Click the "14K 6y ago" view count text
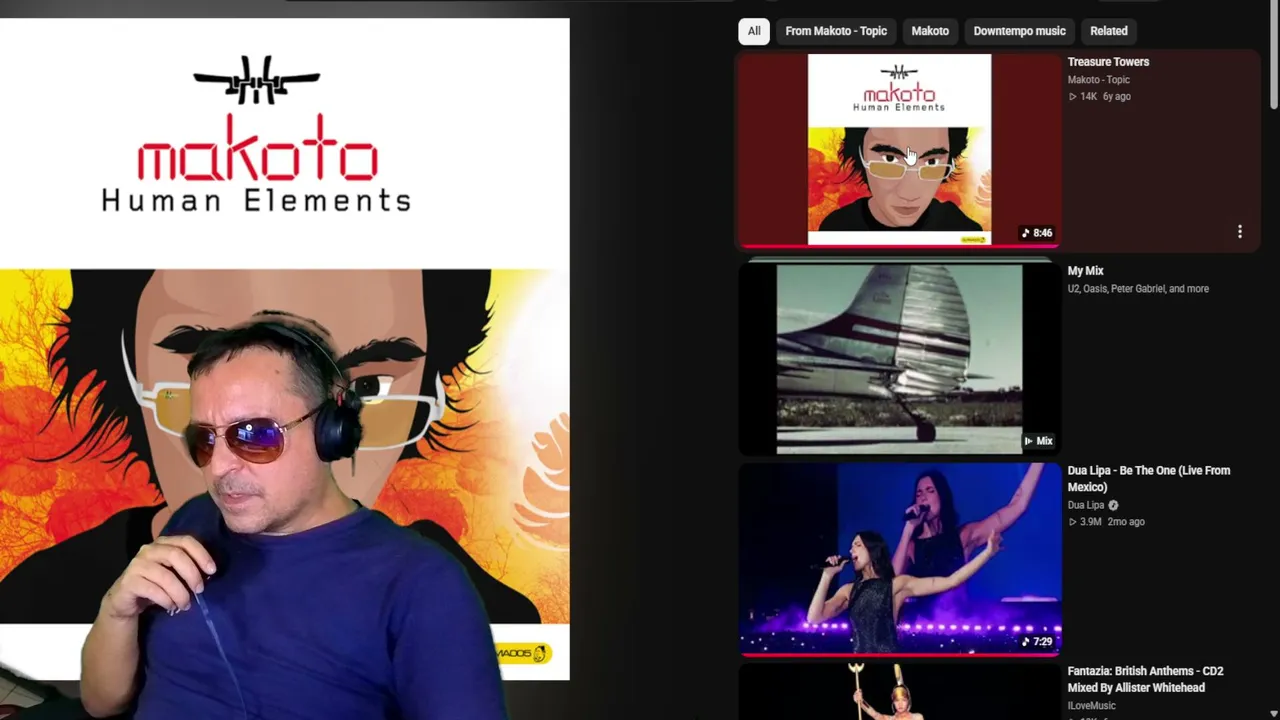Screen dimensions: 1280x720 point(1099,97)
